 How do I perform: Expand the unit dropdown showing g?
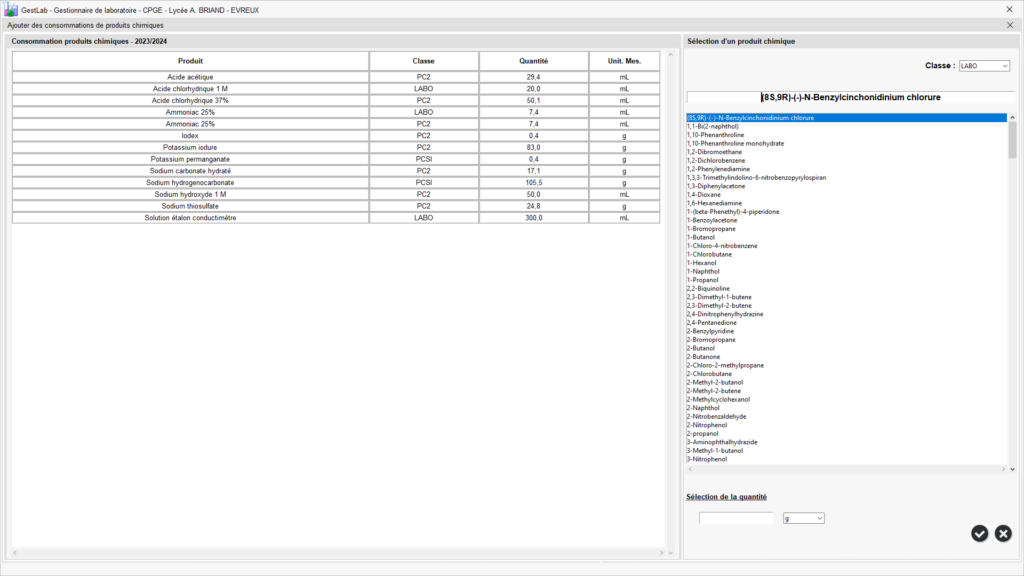(x=803, y=518)
